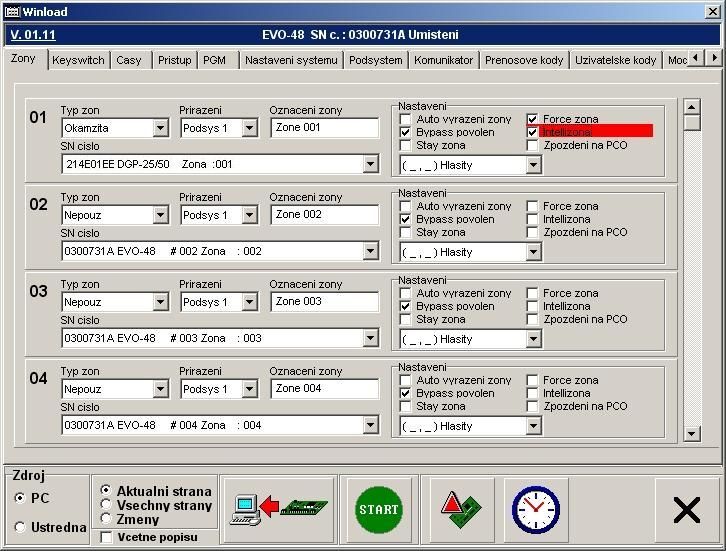Uncheck Bypass povolen for zone 02
The height and width of the screenshot is (551, 726).
pyautogui.click(x=405, y=219)
